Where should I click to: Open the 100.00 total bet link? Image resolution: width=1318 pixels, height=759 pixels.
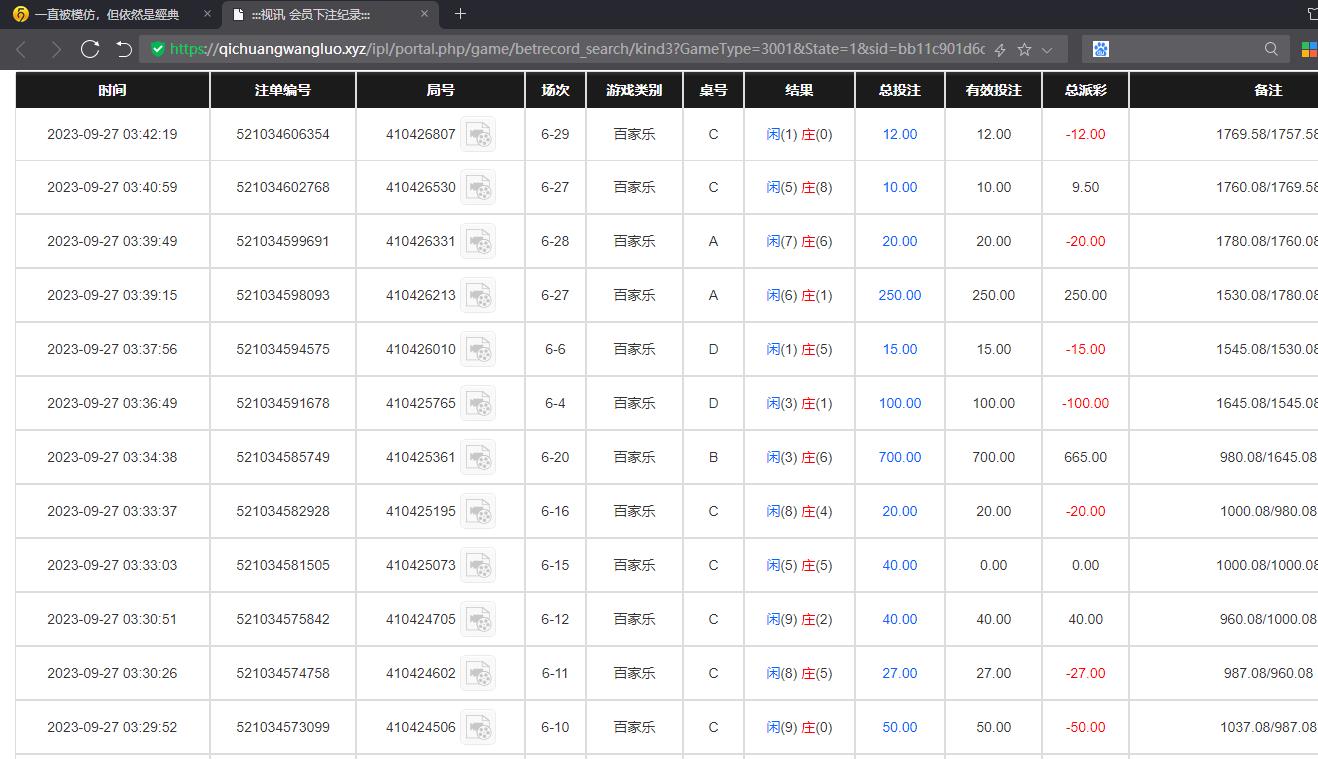[x=900, y=404]
